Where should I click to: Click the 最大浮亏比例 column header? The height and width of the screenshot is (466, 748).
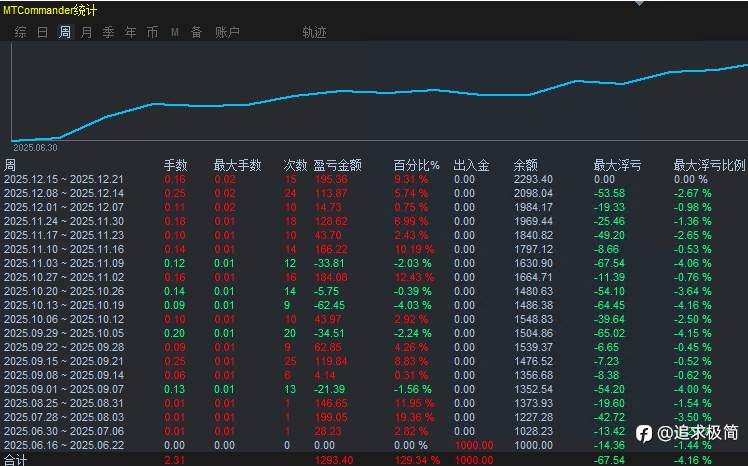point(709,165)
